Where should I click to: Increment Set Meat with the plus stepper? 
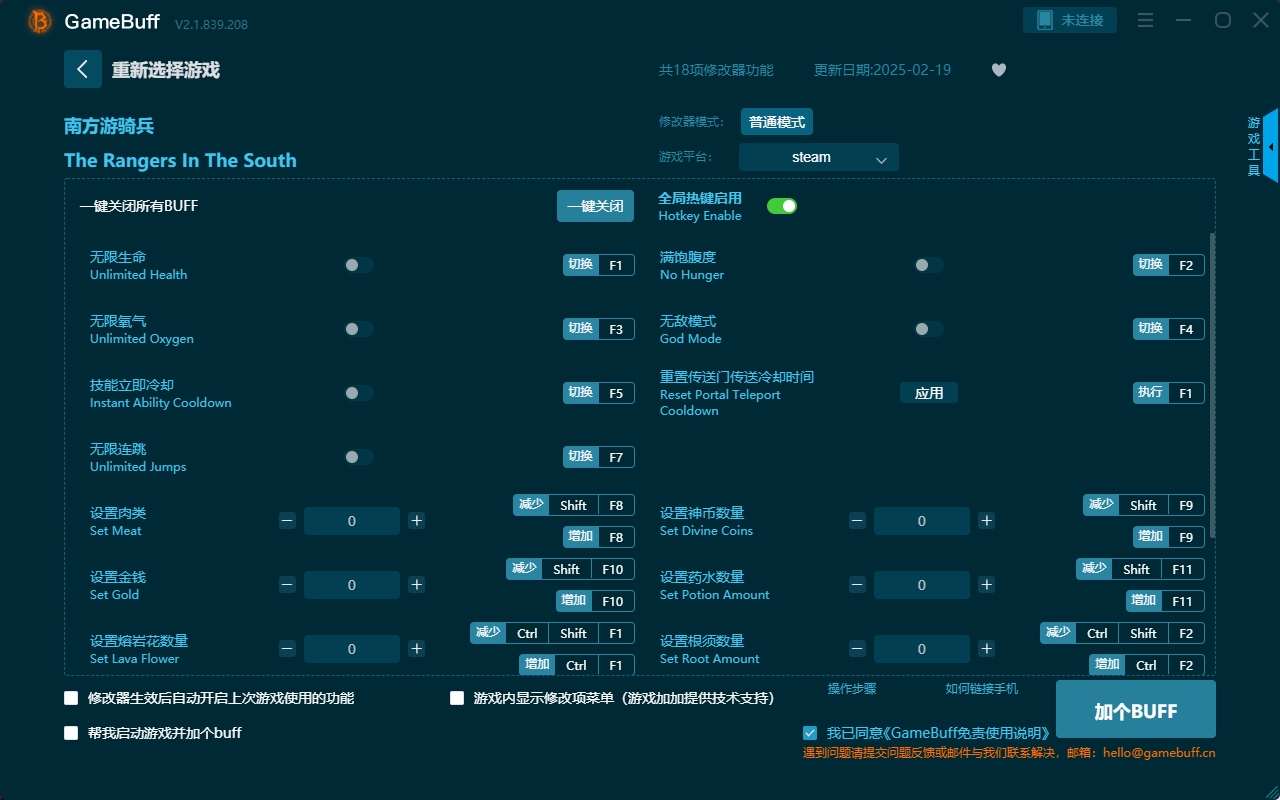417,521
